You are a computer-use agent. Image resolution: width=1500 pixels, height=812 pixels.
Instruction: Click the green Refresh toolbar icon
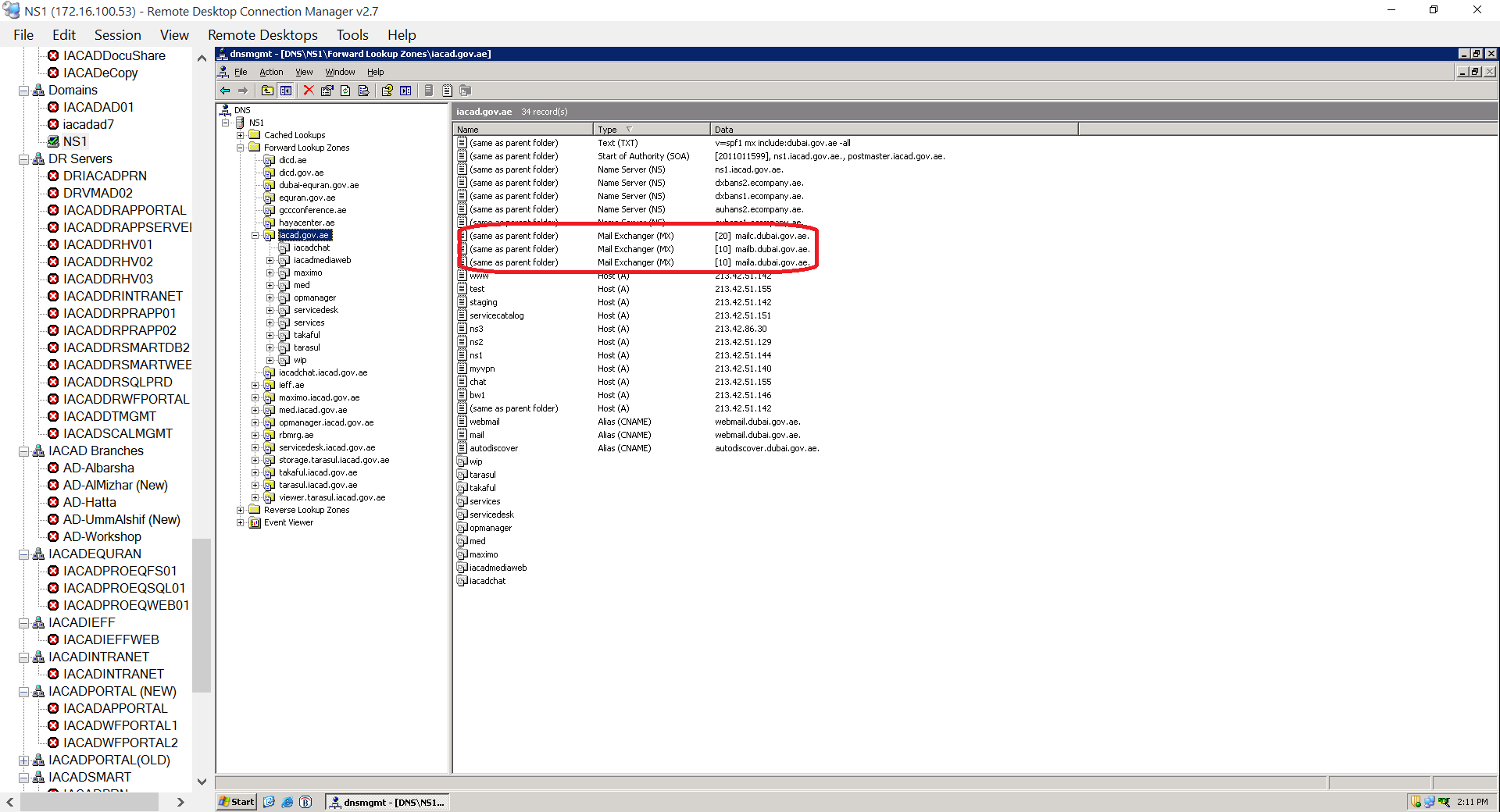pos(345,91)
